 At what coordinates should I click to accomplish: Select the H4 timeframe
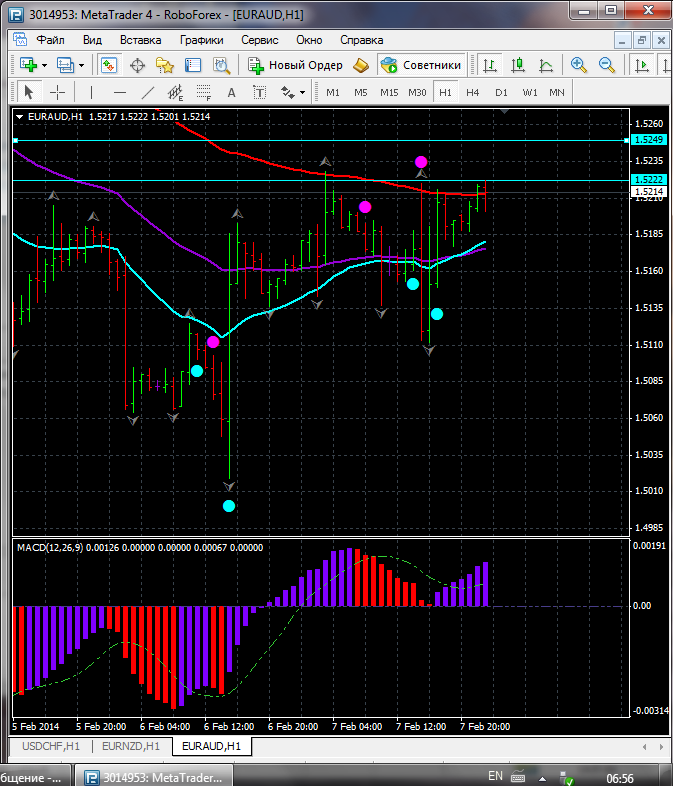[x=473, y=92]
